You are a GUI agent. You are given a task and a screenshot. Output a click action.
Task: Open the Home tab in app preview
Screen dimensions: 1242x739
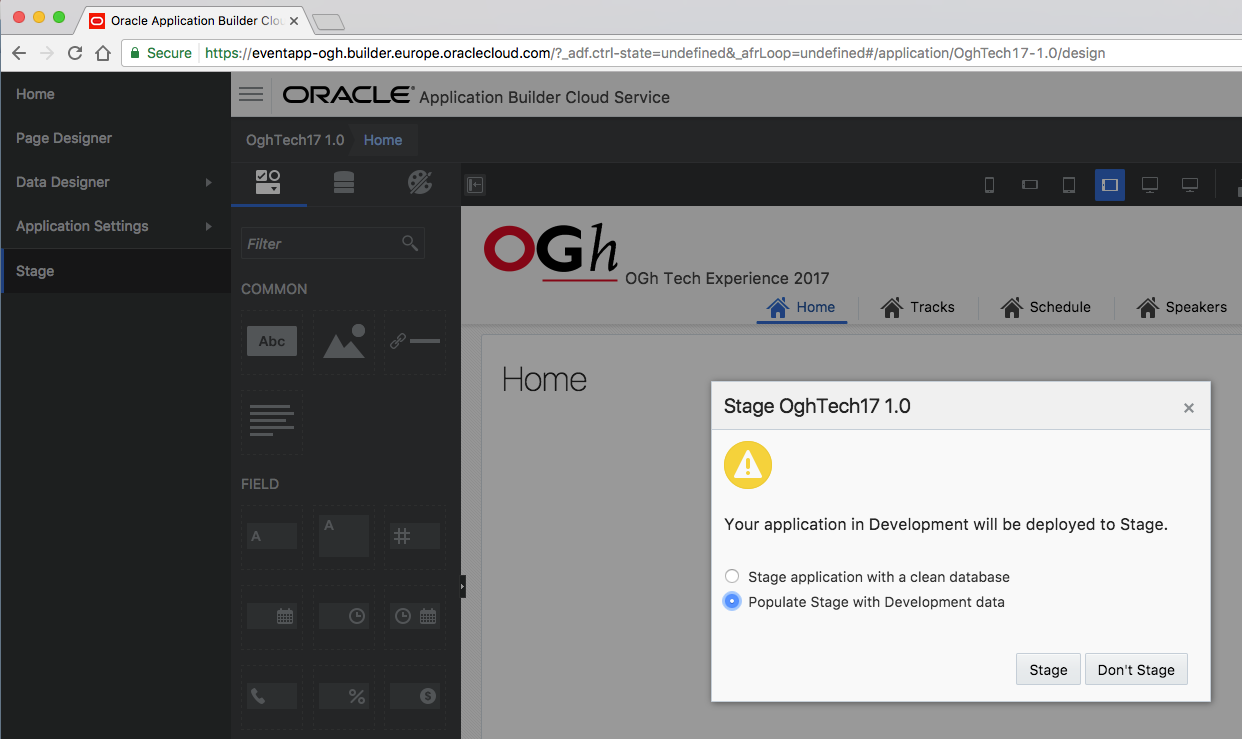pos(801,307)
